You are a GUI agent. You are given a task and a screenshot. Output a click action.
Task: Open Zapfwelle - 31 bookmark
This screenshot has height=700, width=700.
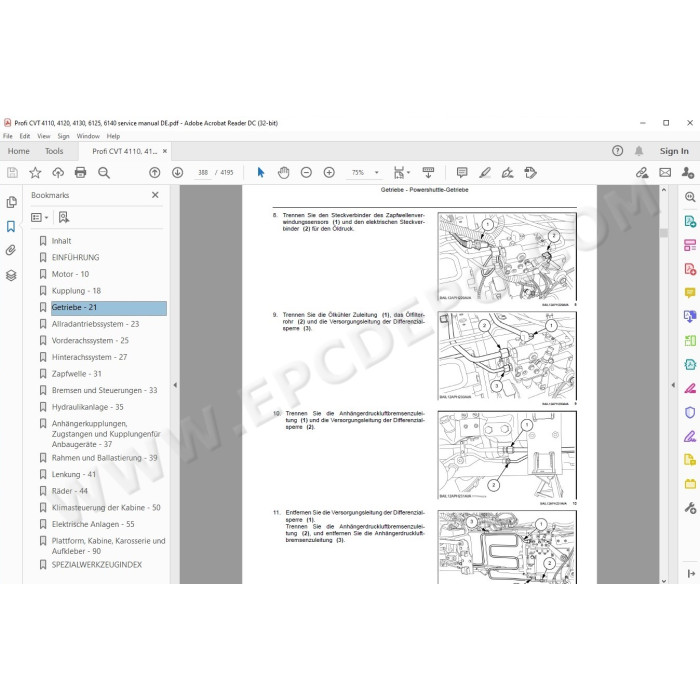click(76, 374)
